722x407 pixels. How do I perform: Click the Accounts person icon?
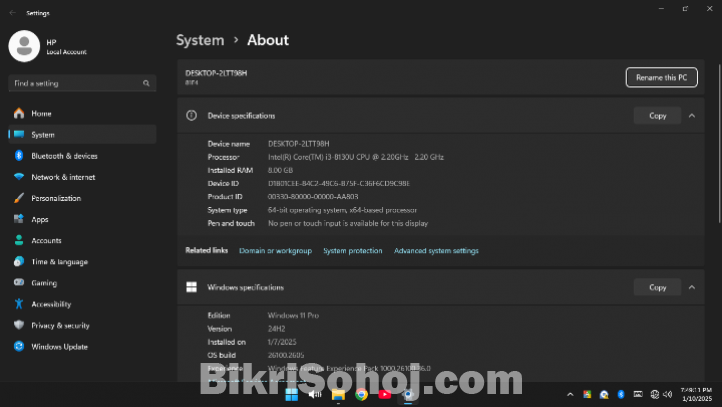click(19, 240)
